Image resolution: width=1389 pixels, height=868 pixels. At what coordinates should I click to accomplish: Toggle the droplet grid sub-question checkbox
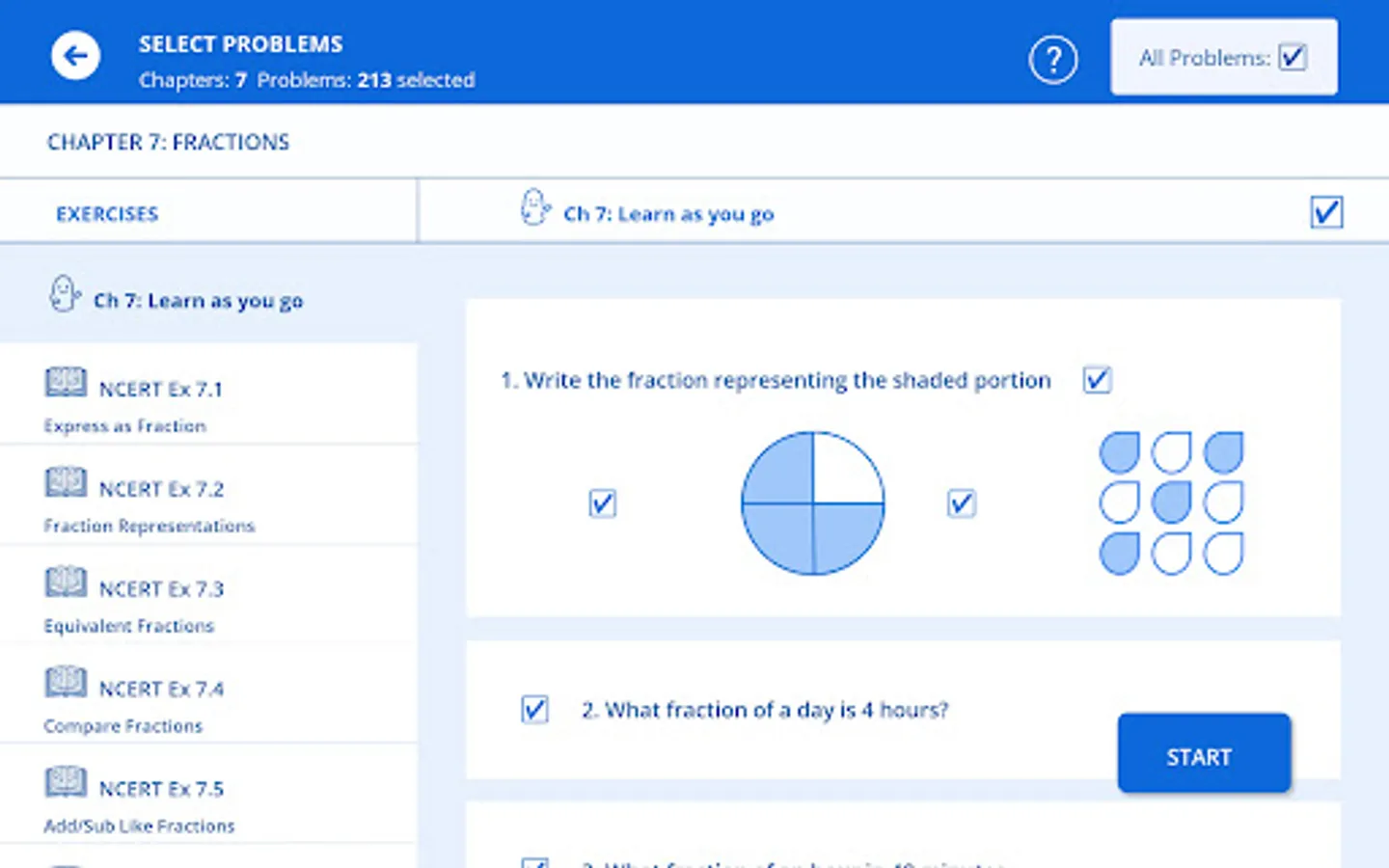[x=961, y=502]
